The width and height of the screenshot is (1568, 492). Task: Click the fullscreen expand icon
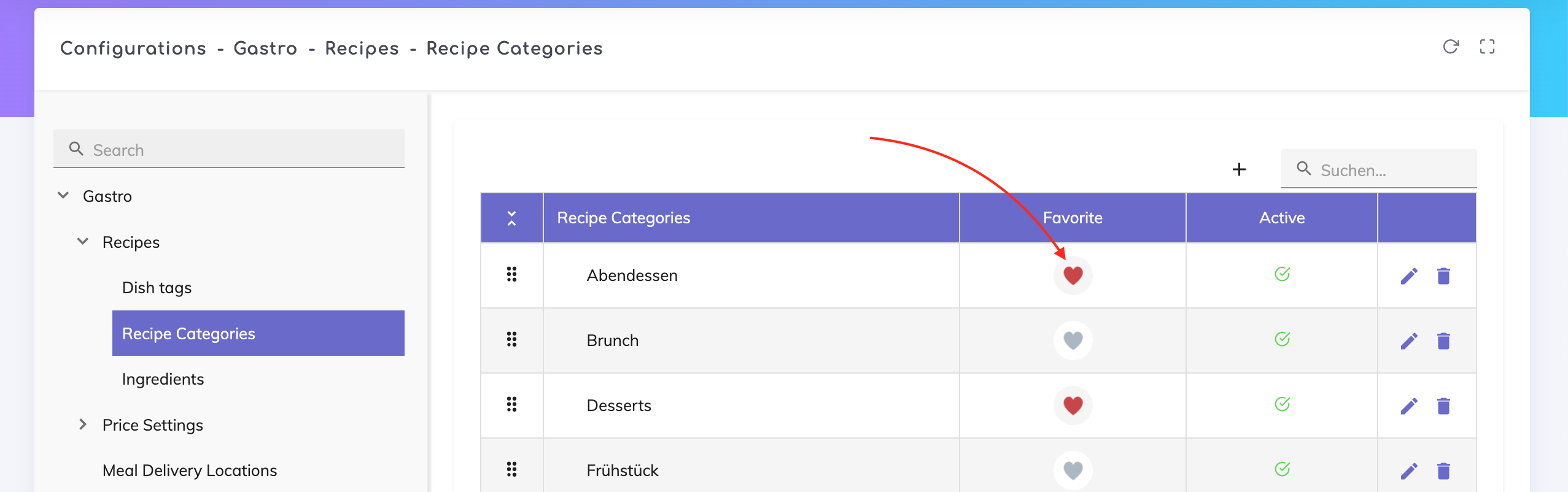(1487, 47)
